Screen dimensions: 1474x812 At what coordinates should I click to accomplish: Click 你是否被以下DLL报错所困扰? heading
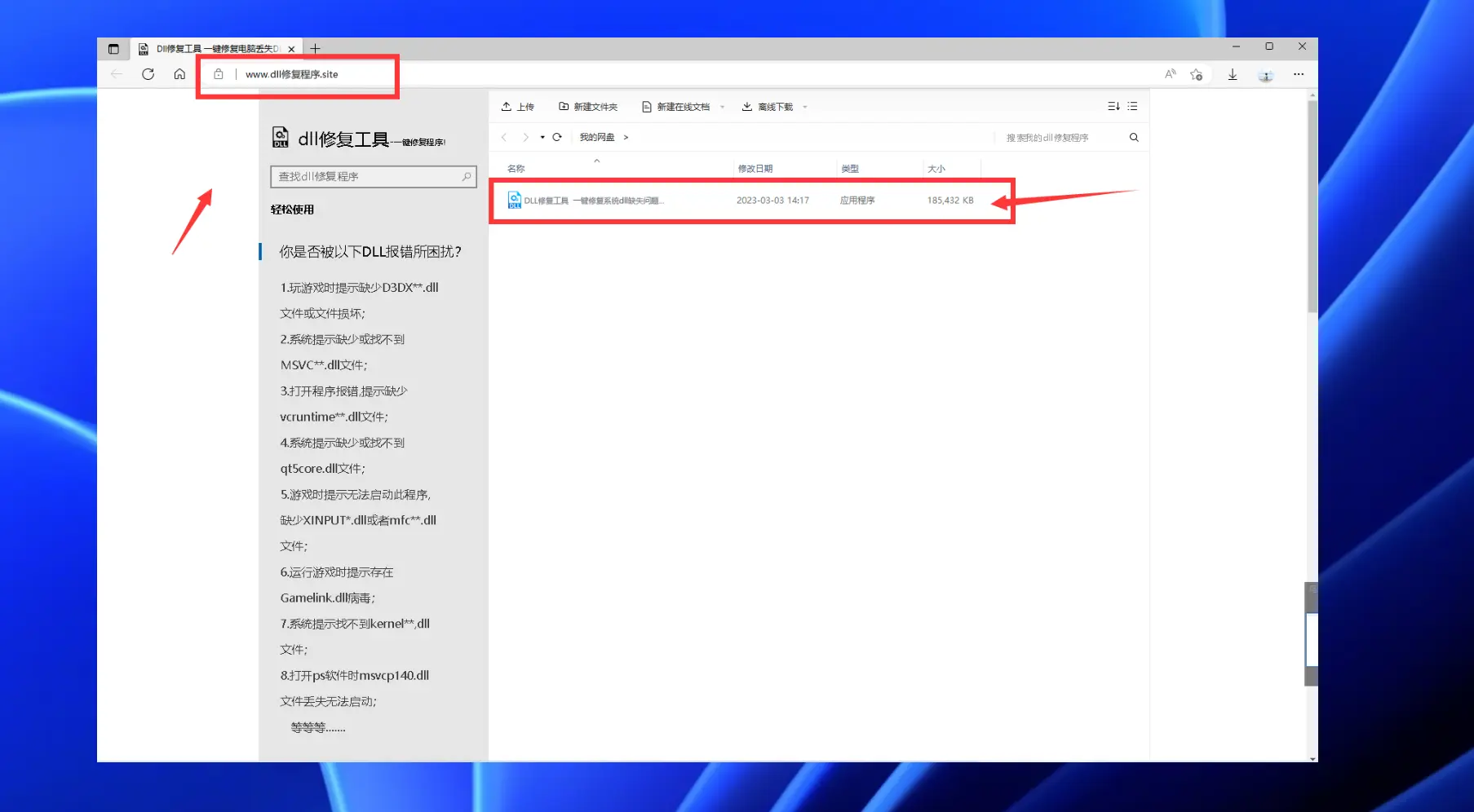pyautogui.click(x=370, y=252)
